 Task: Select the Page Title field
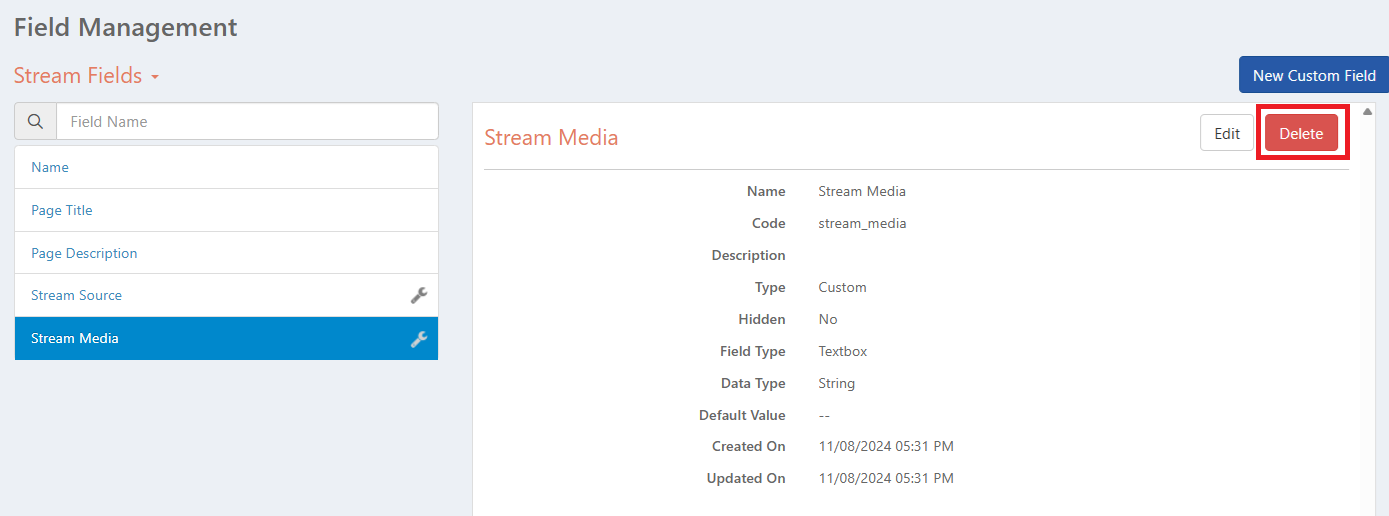click(226, 210)
